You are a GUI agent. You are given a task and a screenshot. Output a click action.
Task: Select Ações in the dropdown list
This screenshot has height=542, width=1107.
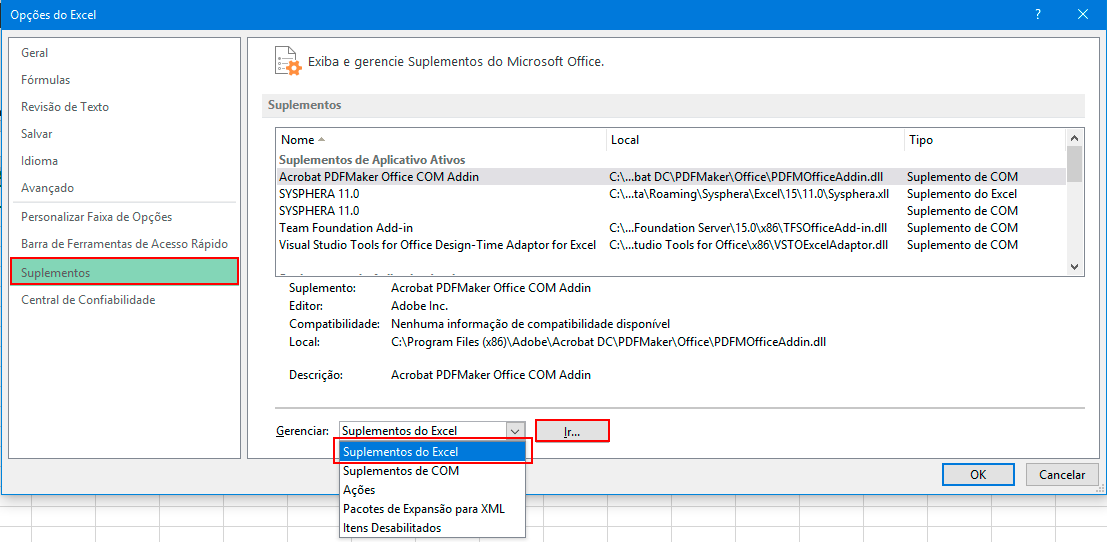[x=359, y=490]
